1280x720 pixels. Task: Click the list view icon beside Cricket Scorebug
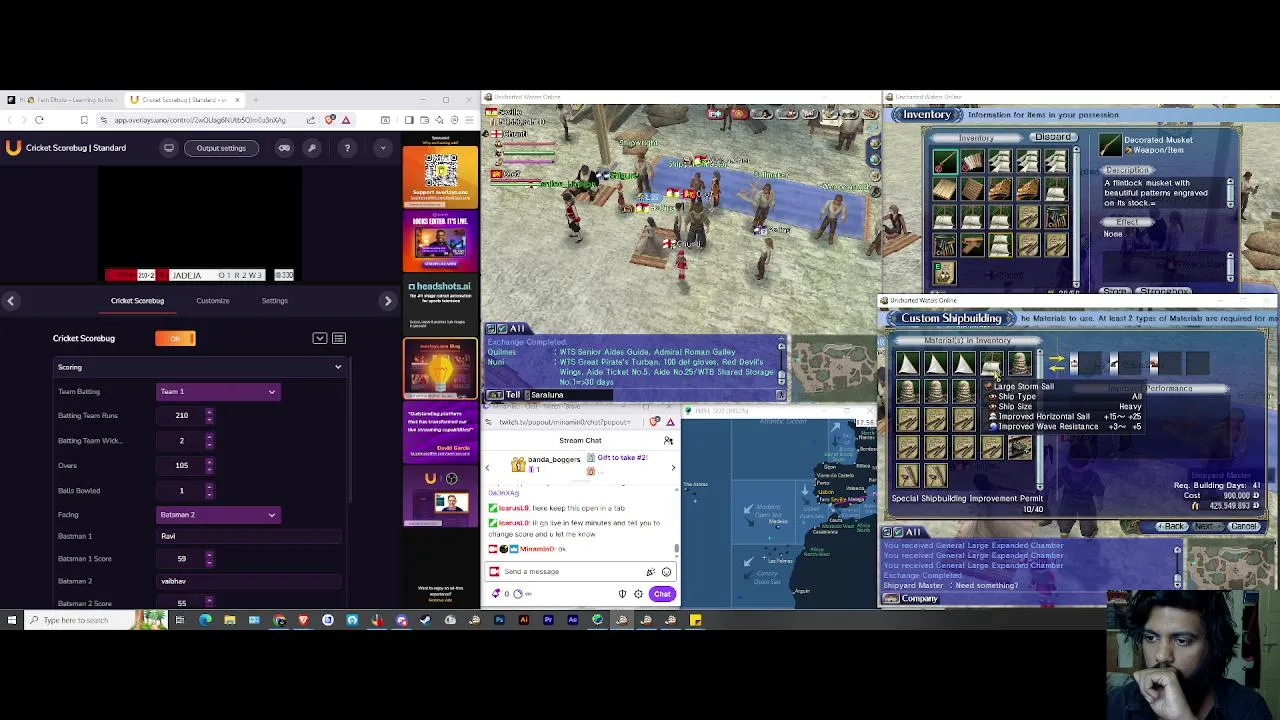339,338
